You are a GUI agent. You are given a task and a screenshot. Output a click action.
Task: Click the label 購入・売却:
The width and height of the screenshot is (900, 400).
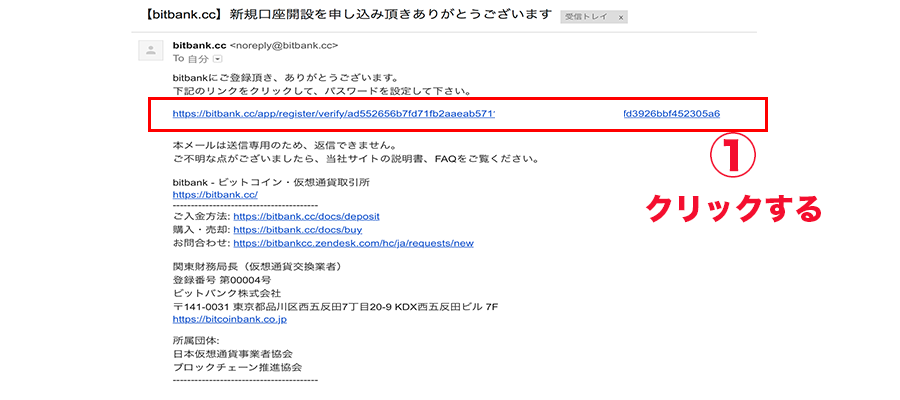(201, 230)
